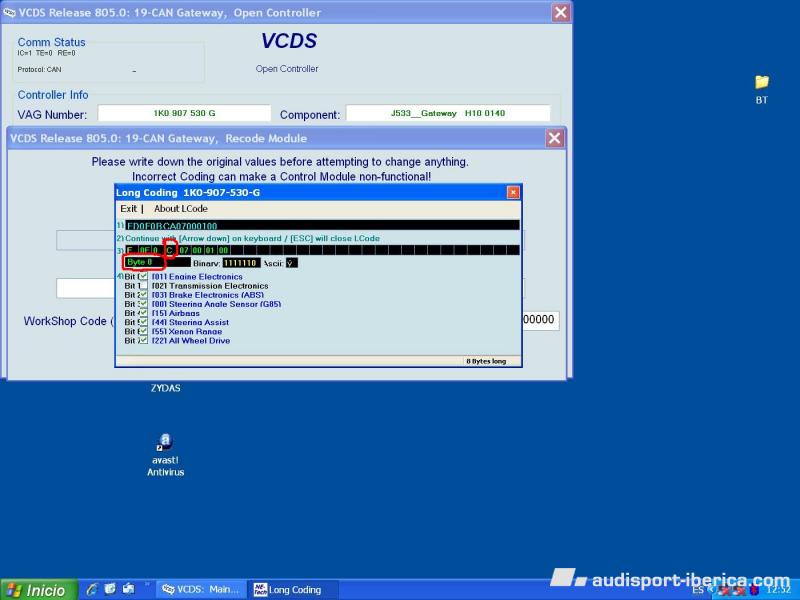Close the Long Coding window
This screenshot has width=800, height=600.
[513, 192]
